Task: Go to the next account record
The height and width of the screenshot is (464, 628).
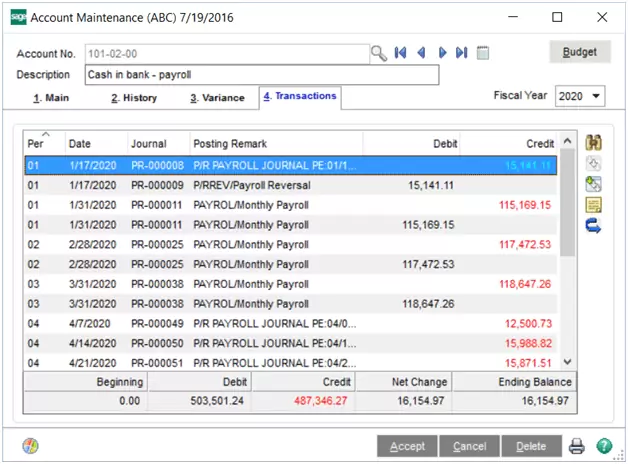Action: coord(442,53)
